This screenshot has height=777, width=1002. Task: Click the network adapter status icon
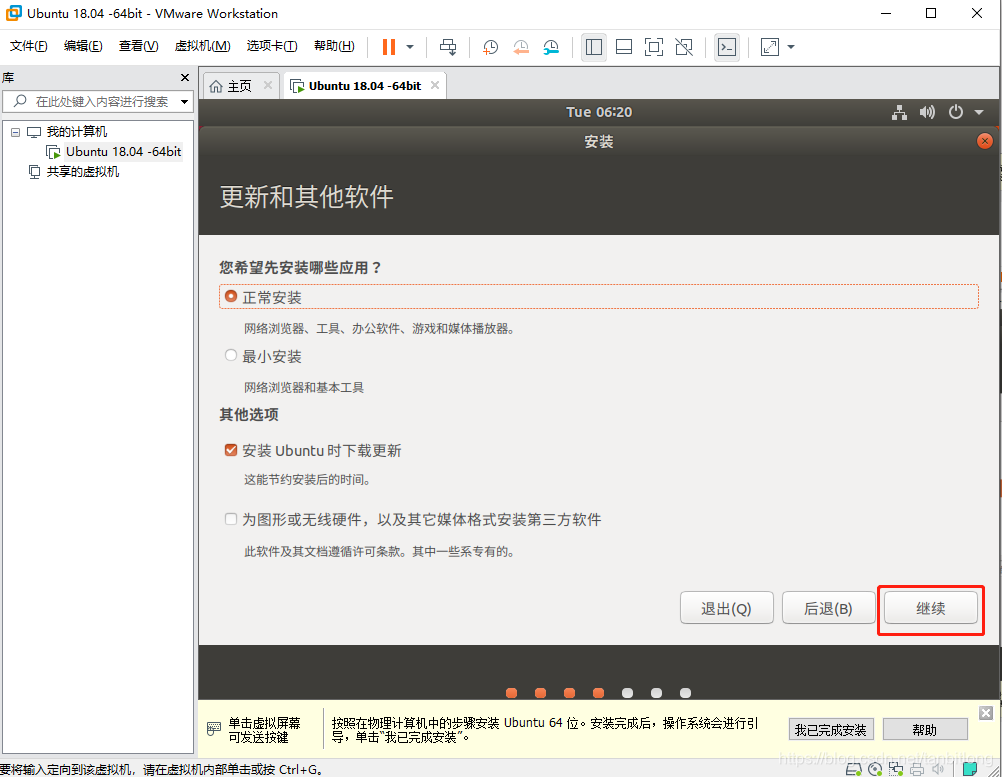tap(896, 768)
